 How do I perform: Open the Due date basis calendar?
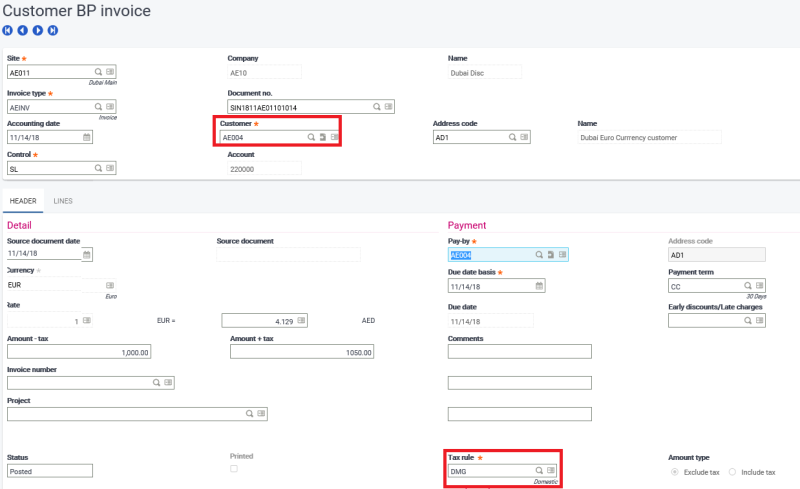point(539,285)
